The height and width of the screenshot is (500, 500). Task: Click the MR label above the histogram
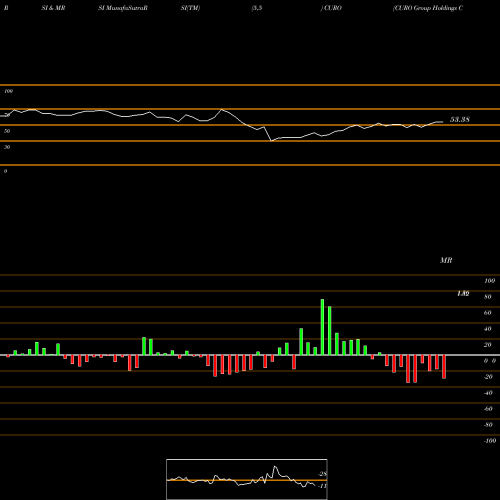coord(446,260)
